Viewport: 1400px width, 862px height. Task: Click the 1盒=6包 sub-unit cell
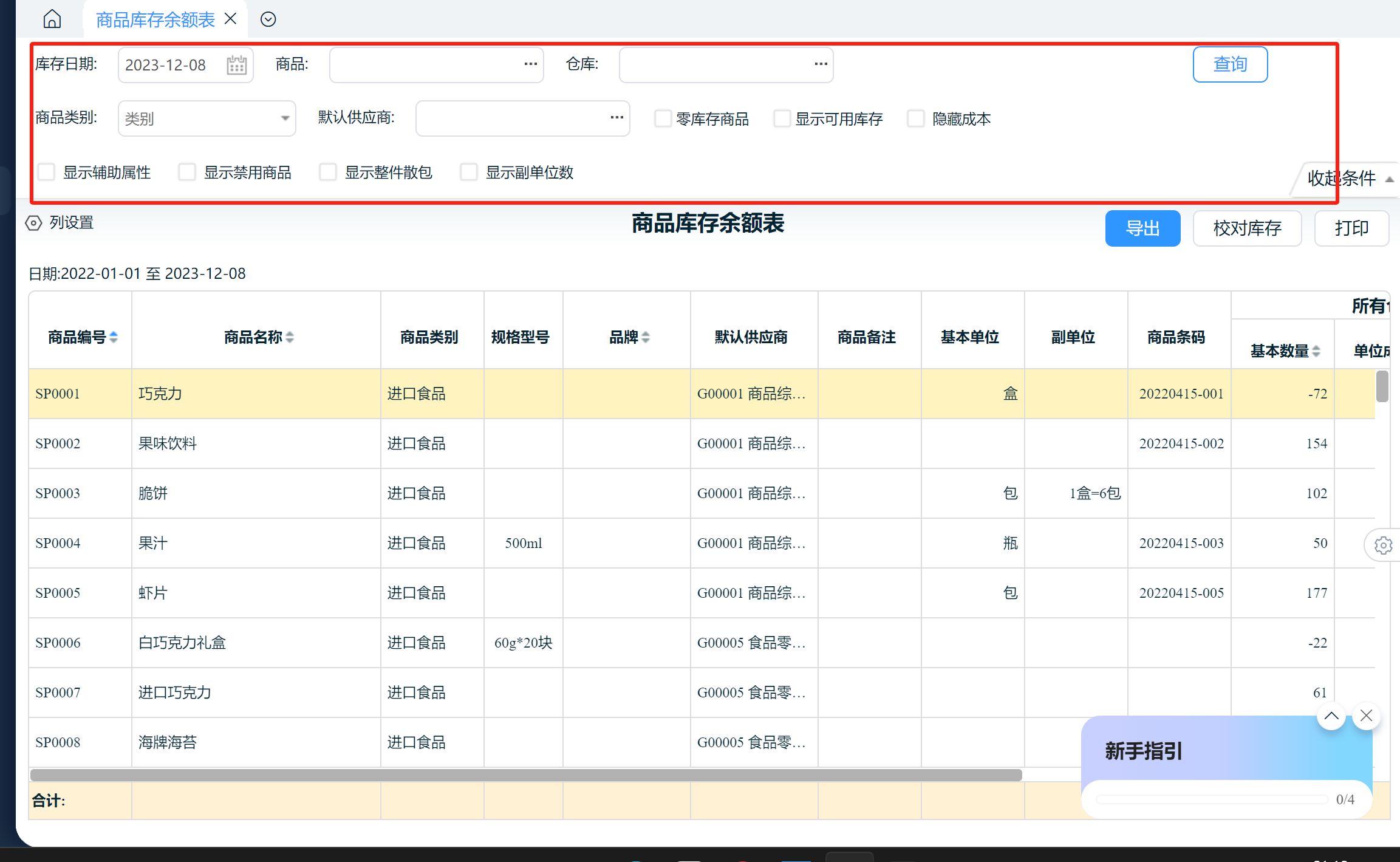click(1076, 493)
